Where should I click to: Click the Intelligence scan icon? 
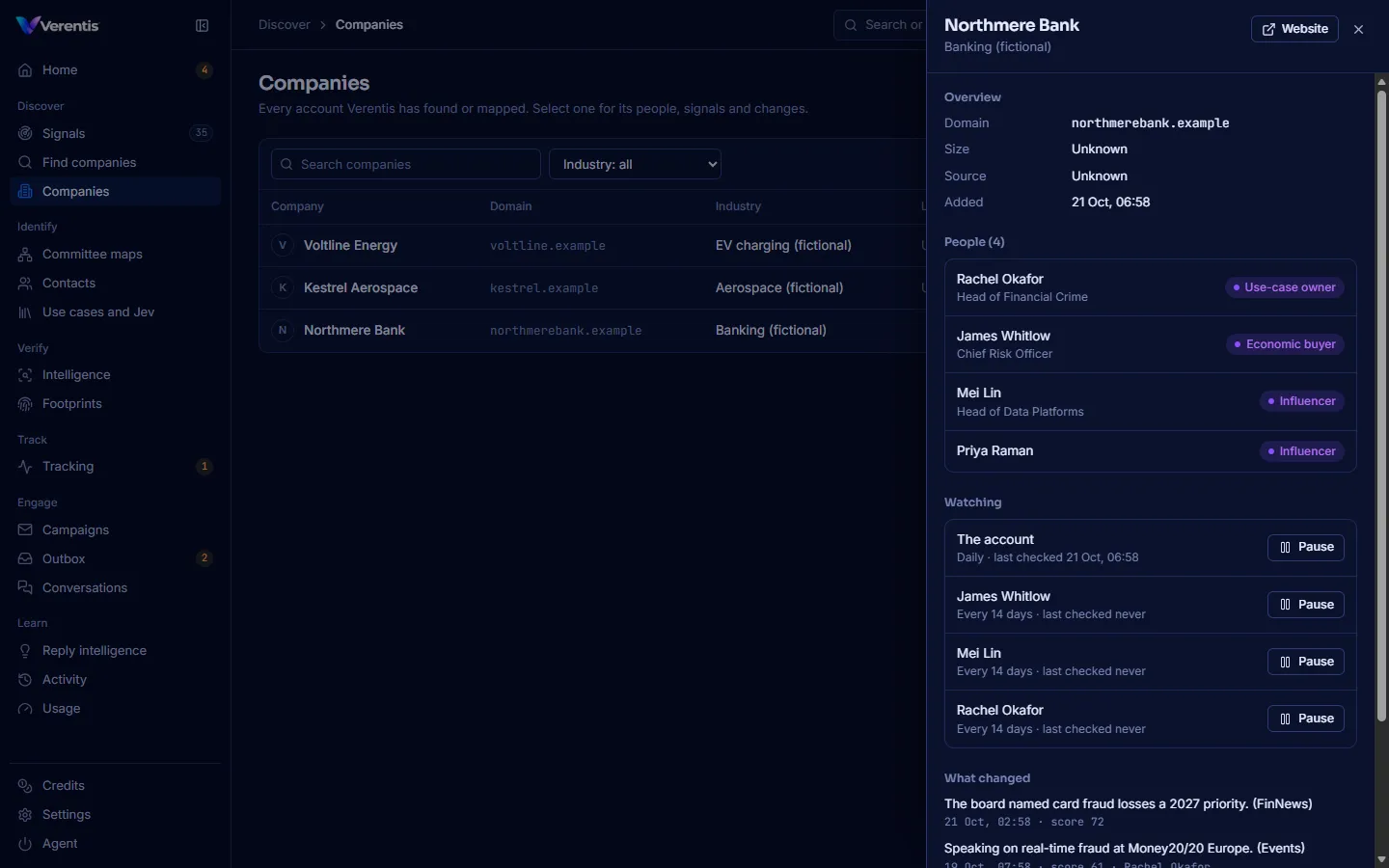point(25,375)
